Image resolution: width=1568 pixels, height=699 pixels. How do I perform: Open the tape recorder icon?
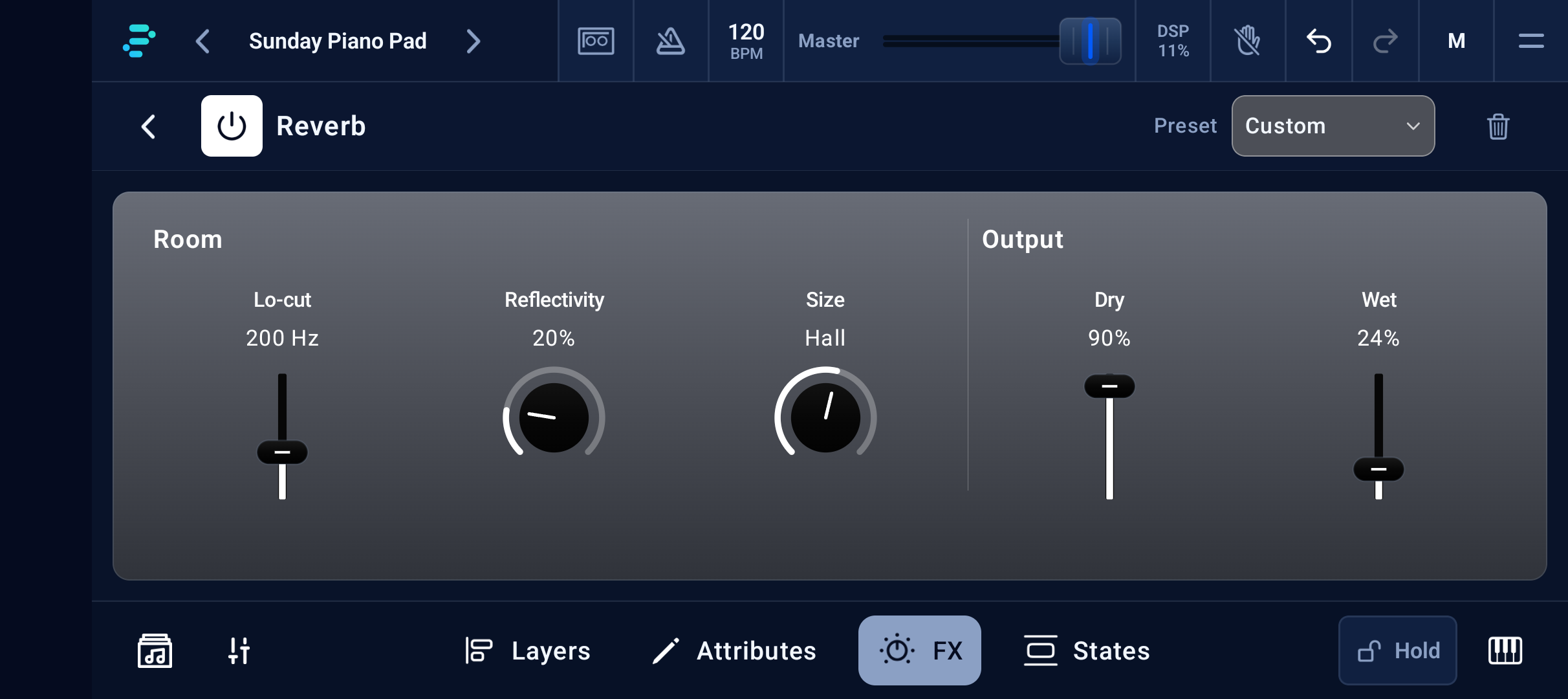pos(596,41)
